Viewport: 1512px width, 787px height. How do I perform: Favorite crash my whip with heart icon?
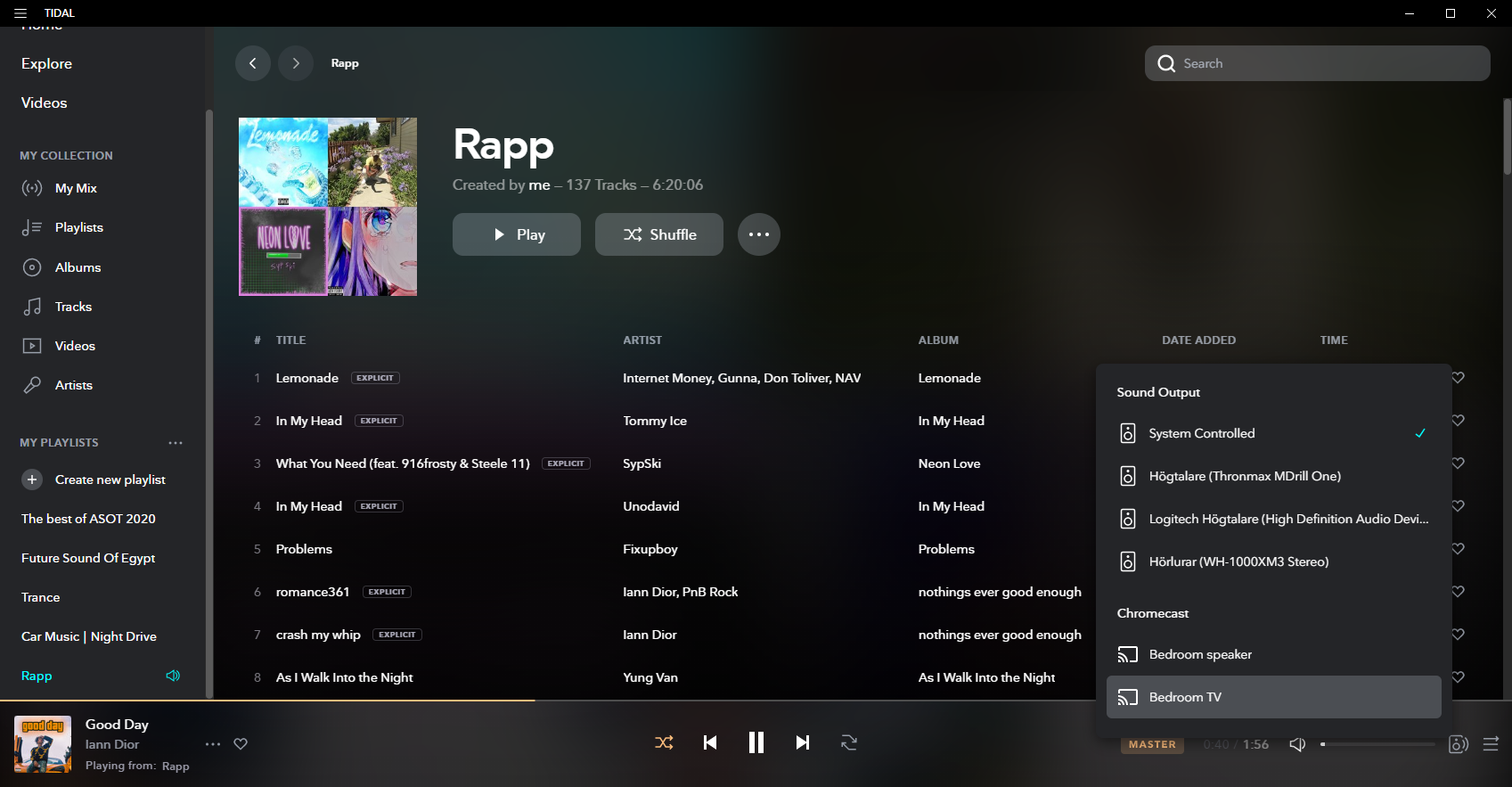[x=1459, y=635]
